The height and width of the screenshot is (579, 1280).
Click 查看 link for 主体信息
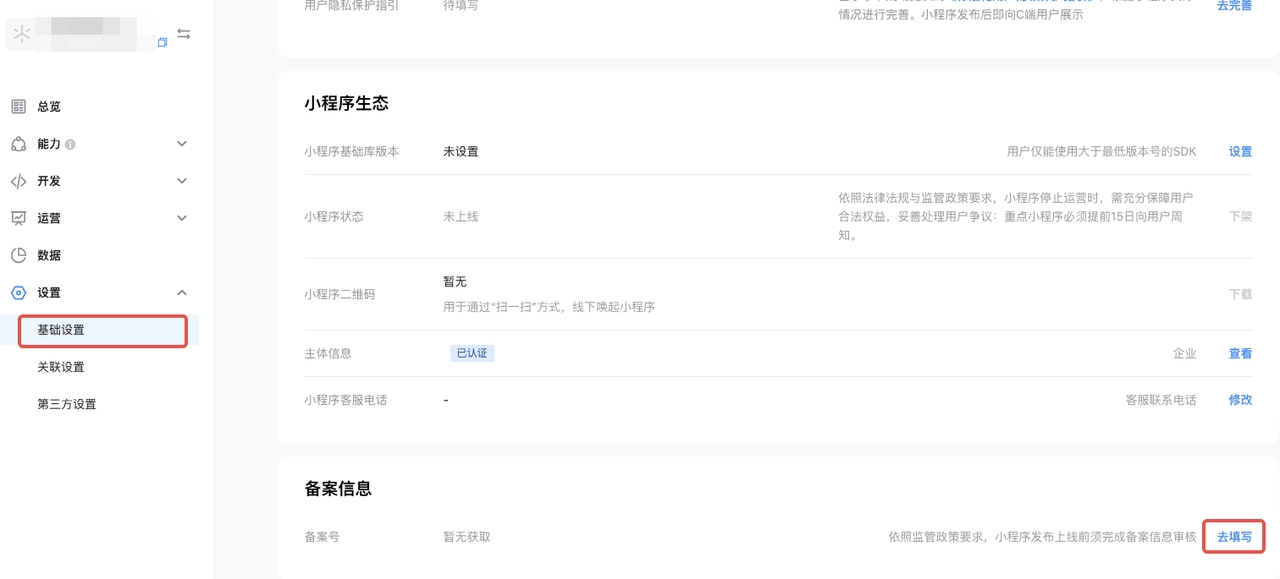pos(1240,354)
